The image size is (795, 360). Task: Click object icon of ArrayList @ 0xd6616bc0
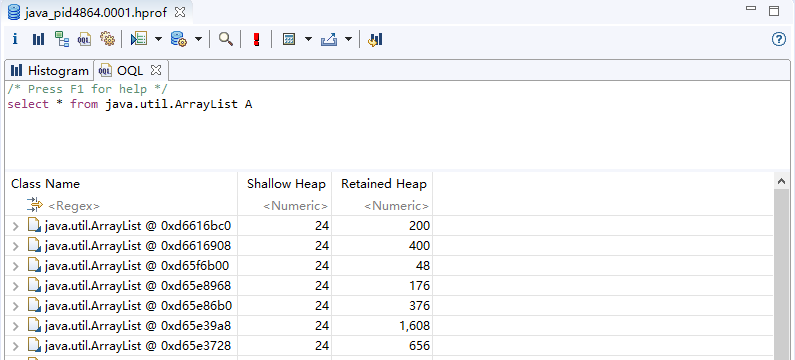[x=34, y=225]
